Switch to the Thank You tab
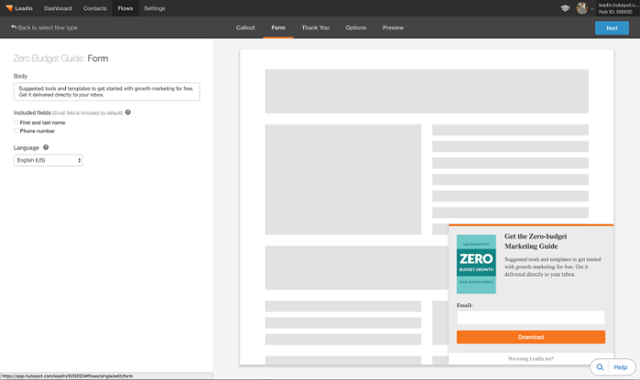This screenshot has width=640, height=380. tap(316, 28)
